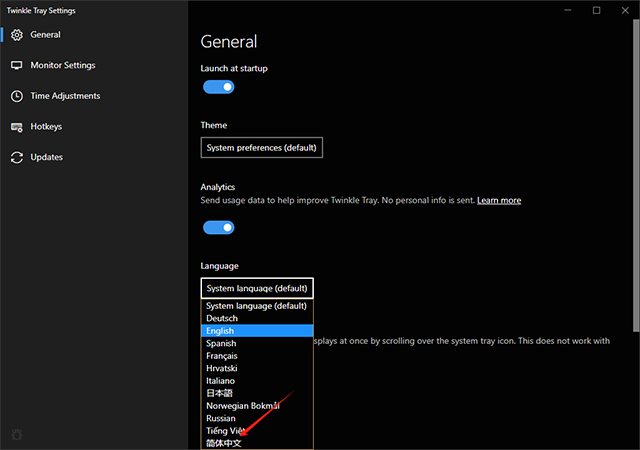
Task: Collapse the Language dropdown box
Action: 257,288
